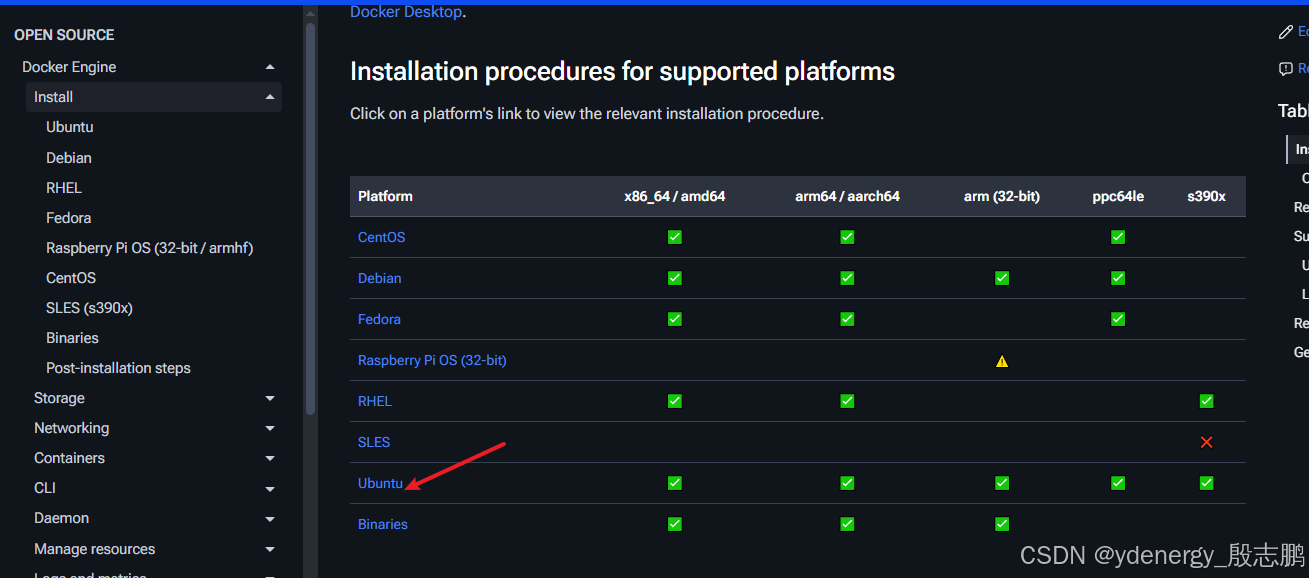Click RHEL s390x green checkmark

(x=1206, y=401)
